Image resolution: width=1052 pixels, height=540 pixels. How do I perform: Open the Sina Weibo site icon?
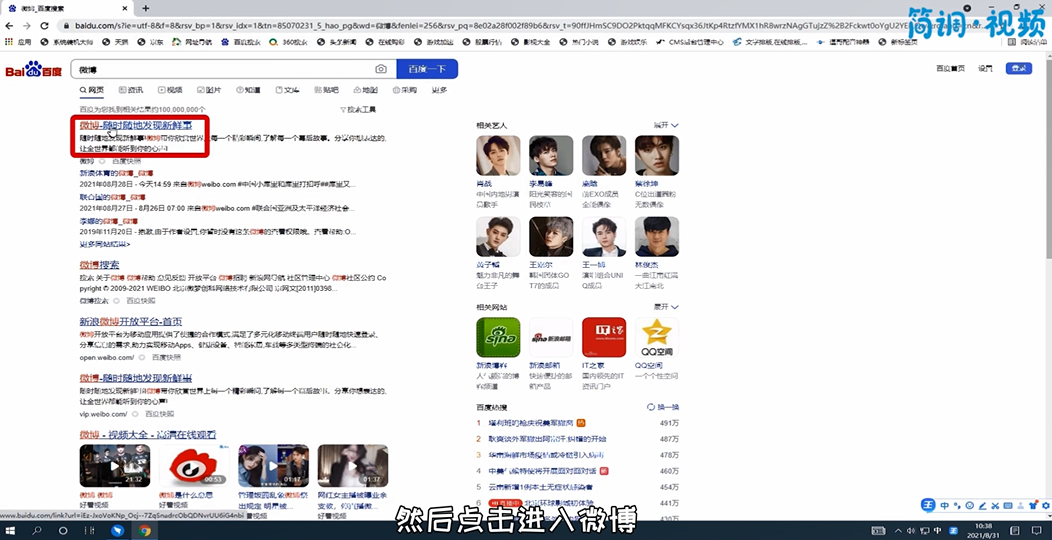pos(498,337)
